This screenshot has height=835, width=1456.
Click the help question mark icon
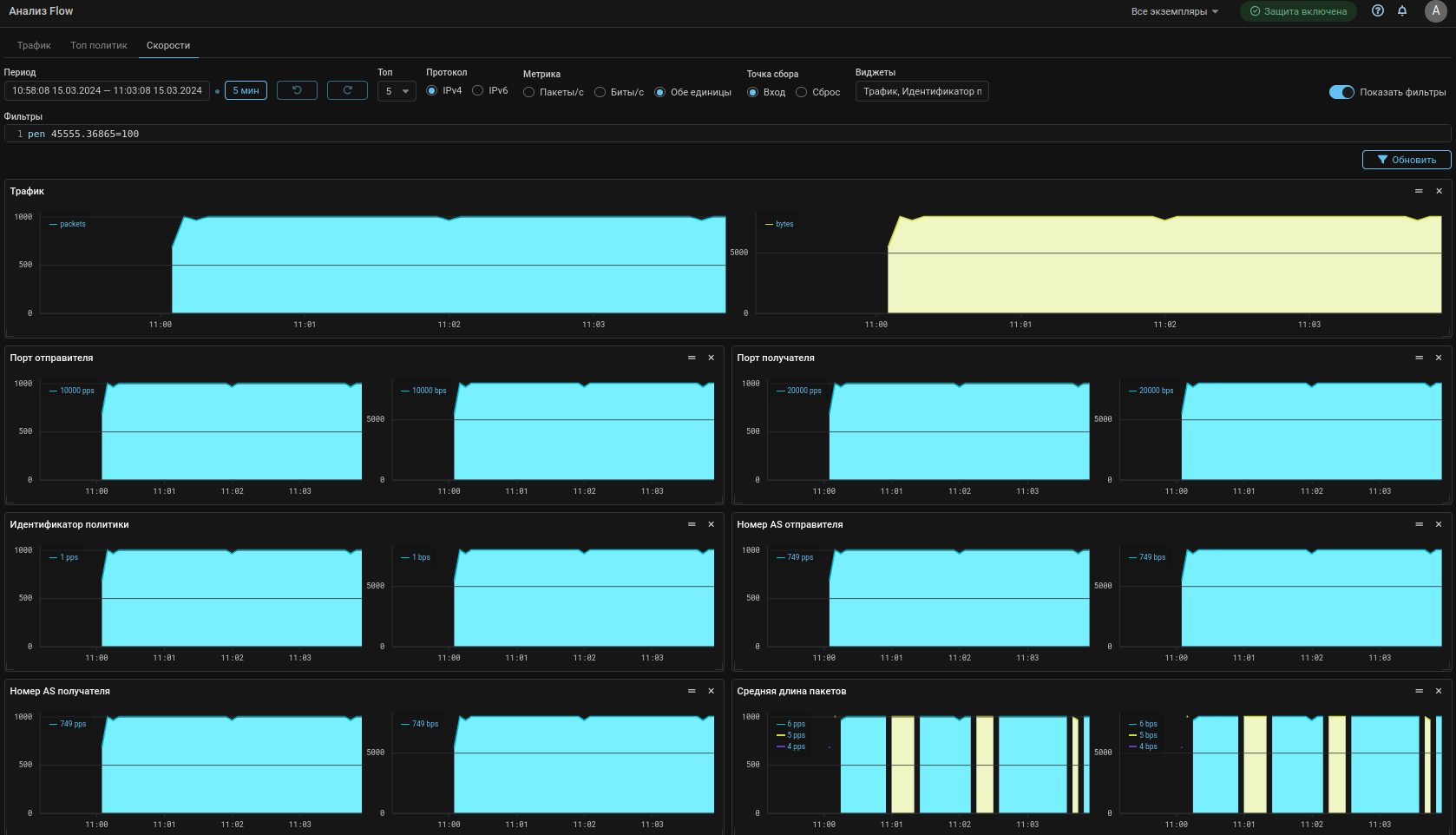1377,11
